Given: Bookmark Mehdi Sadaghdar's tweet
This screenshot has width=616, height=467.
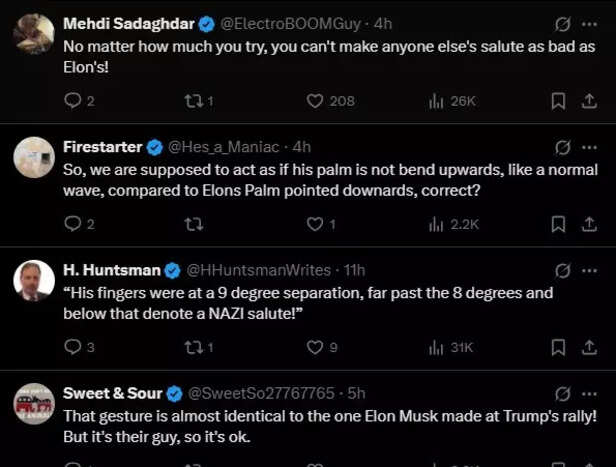Looking at the screenshot, I should (x=559, y=101).
